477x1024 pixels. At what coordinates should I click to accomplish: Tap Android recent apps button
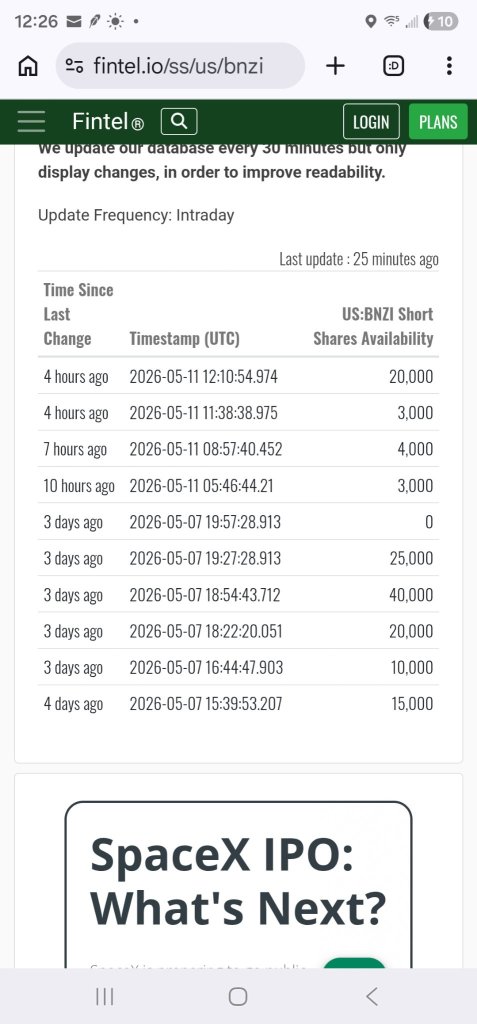pos(105,996)
